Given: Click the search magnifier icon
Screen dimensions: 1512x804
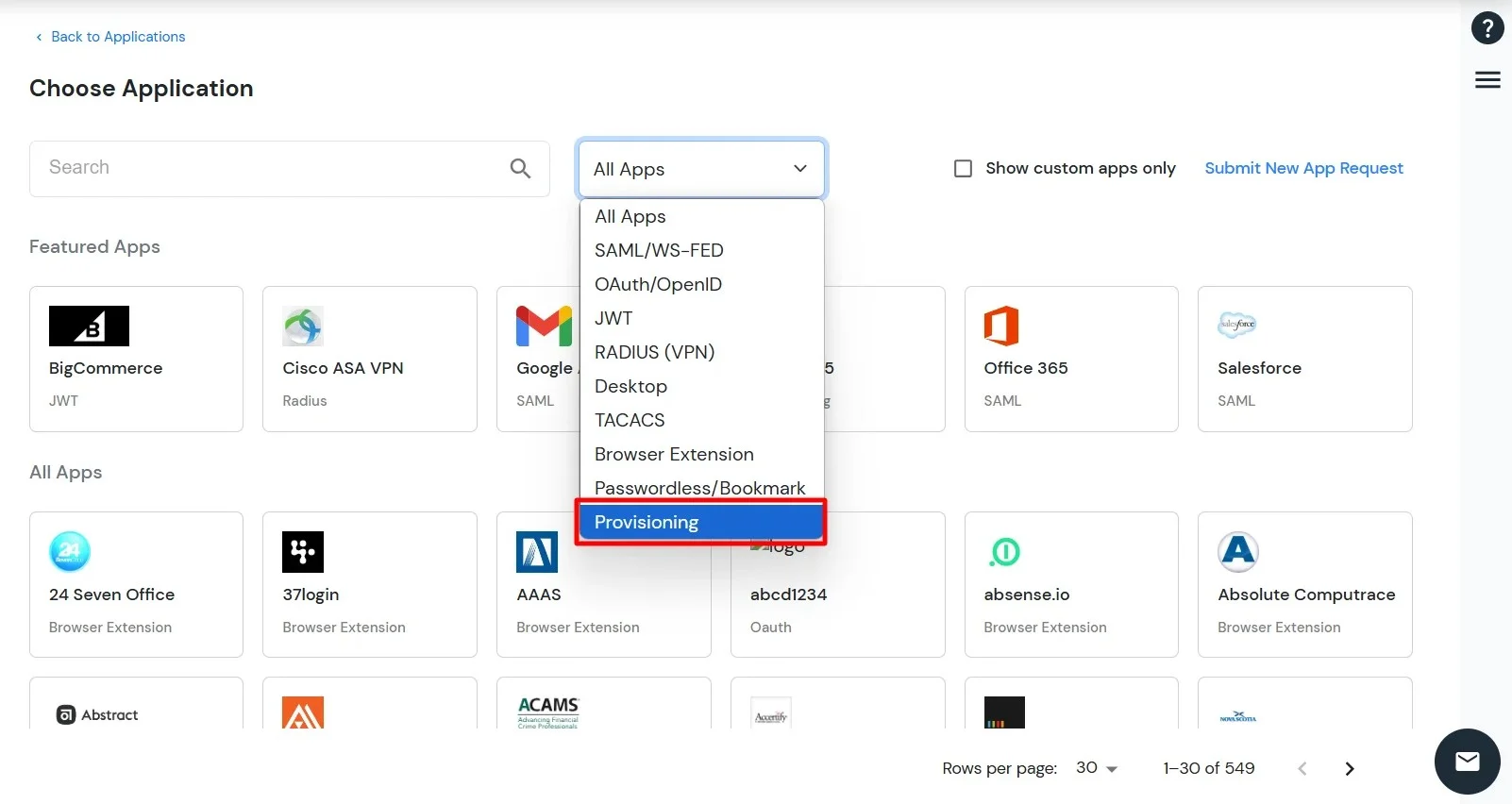Looking at the screenshot, I should [x=520, y=168].
